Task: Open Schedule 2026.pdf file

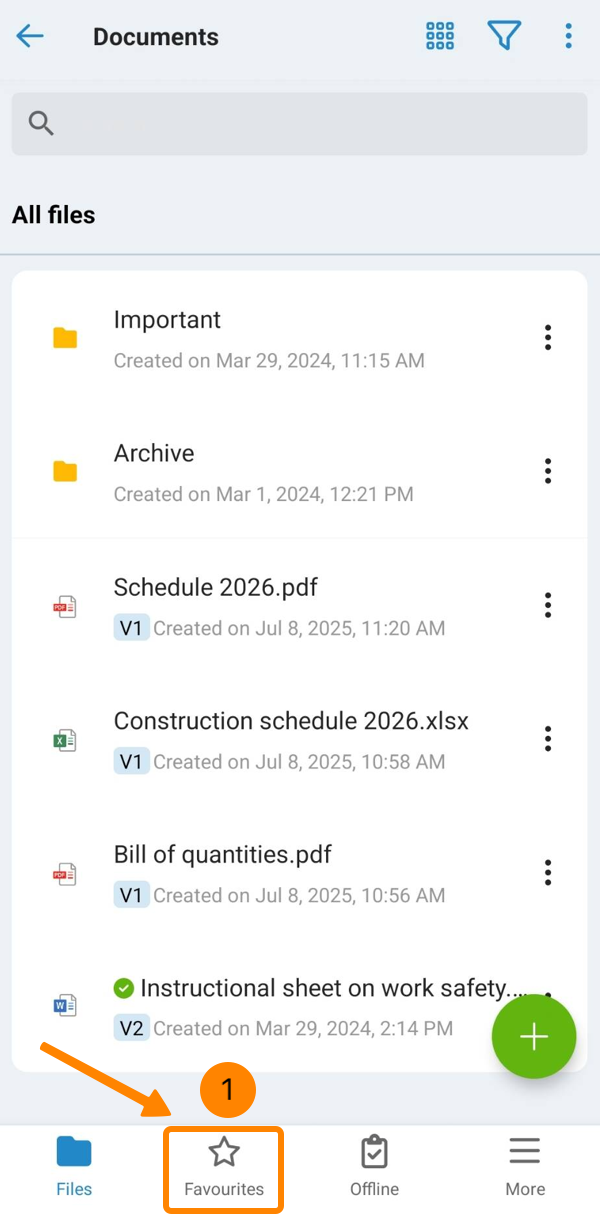Action: 215,588
